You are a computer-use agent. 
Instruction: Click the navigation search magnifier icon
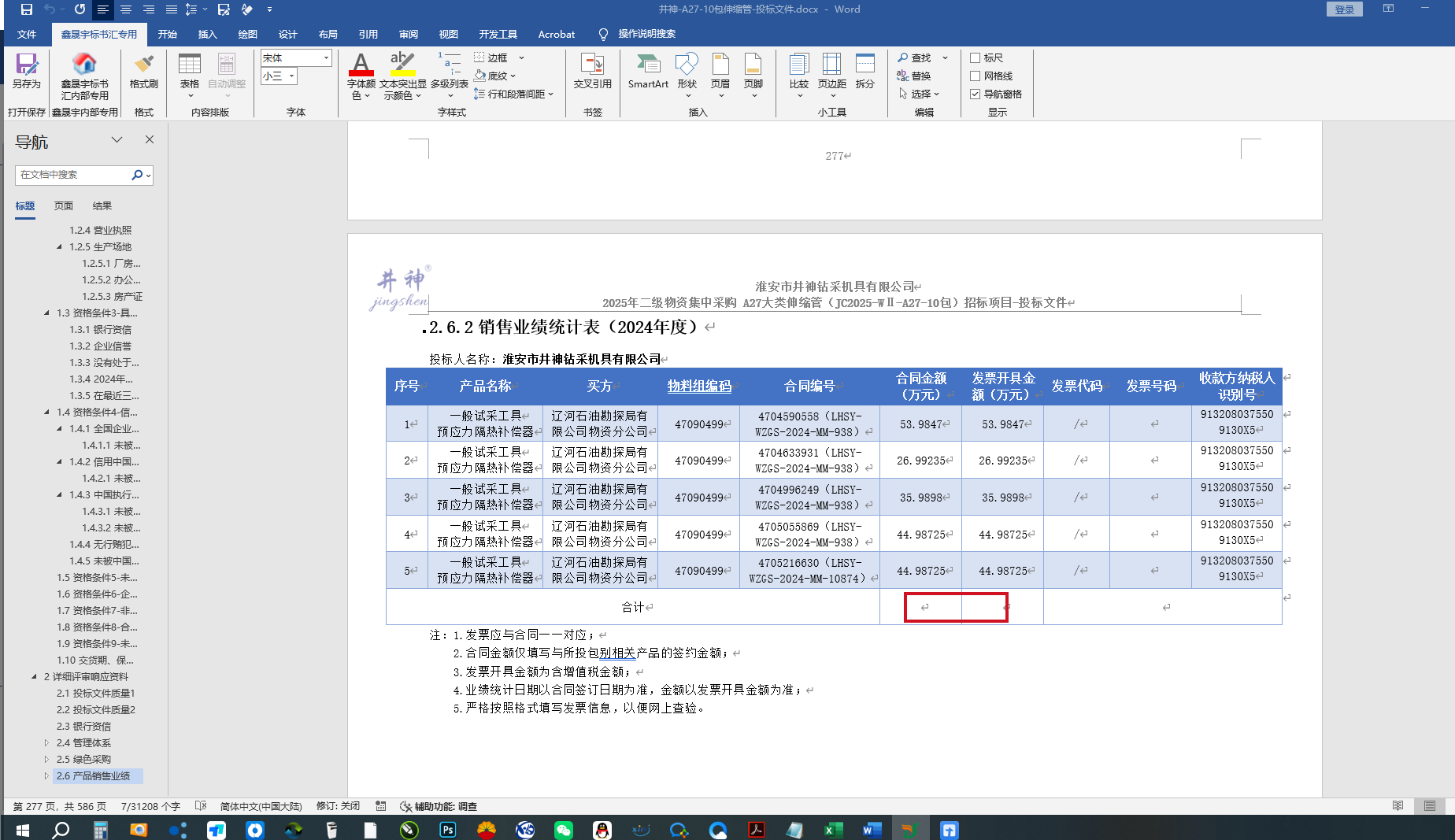(137, 175)
